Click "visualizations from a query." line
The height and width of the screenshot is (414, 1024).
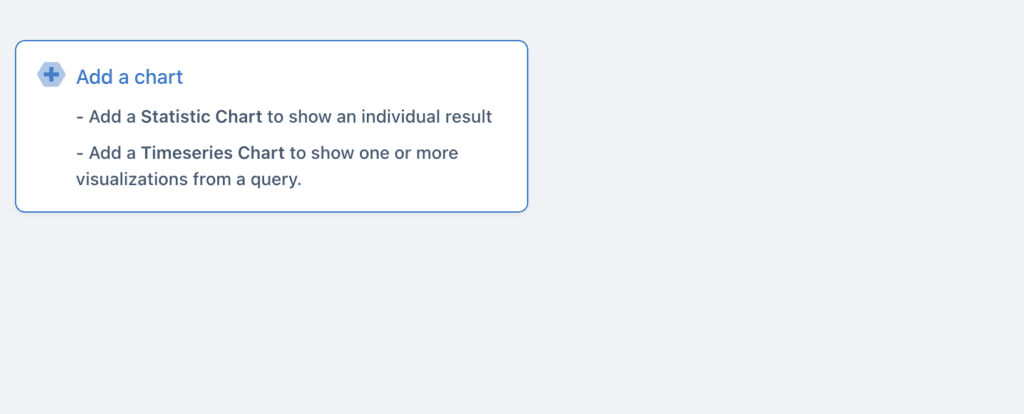(x=189, y=180)
